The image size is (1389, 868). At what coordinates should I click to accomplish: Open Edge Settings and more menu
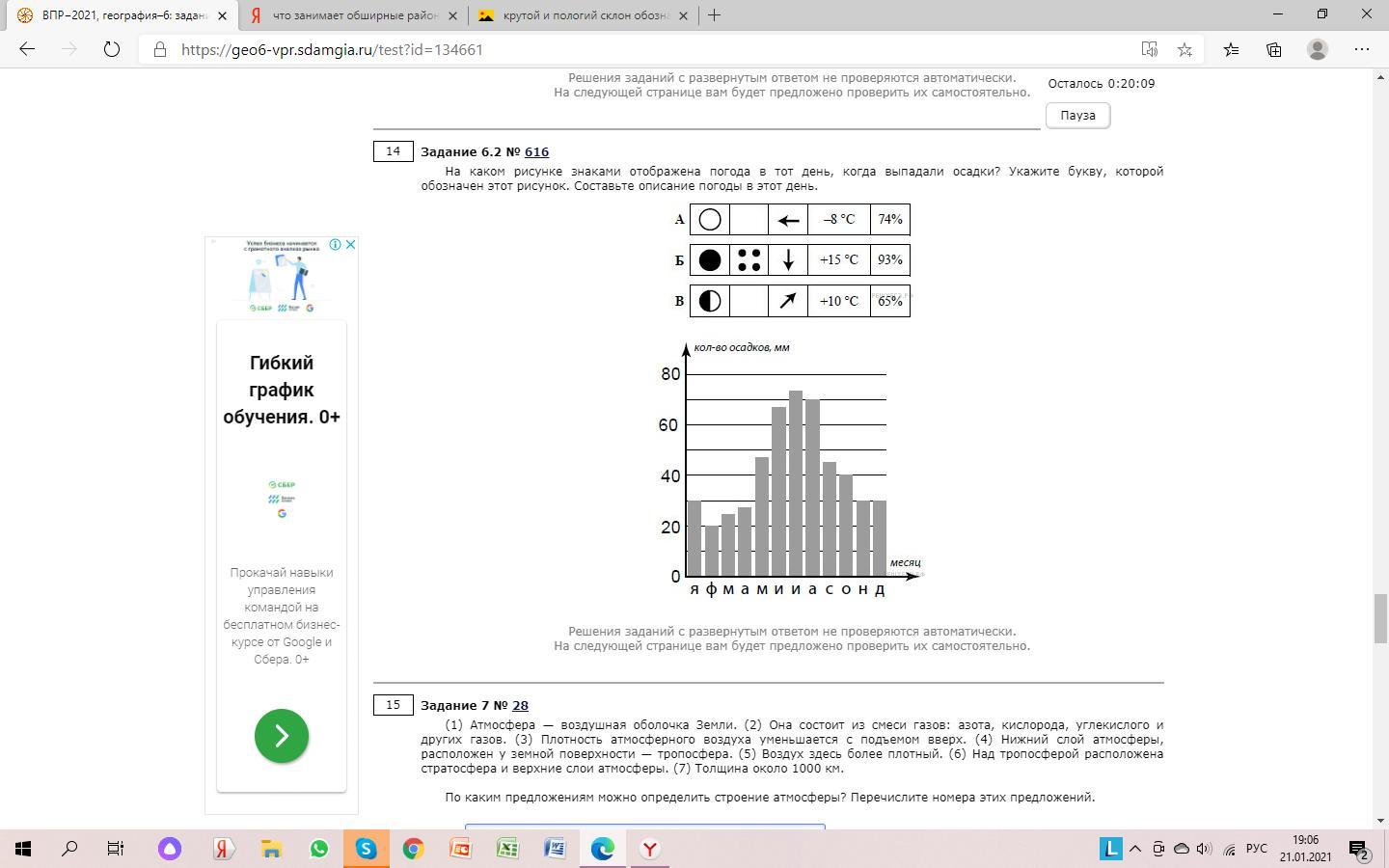[x=1362, y=49]
